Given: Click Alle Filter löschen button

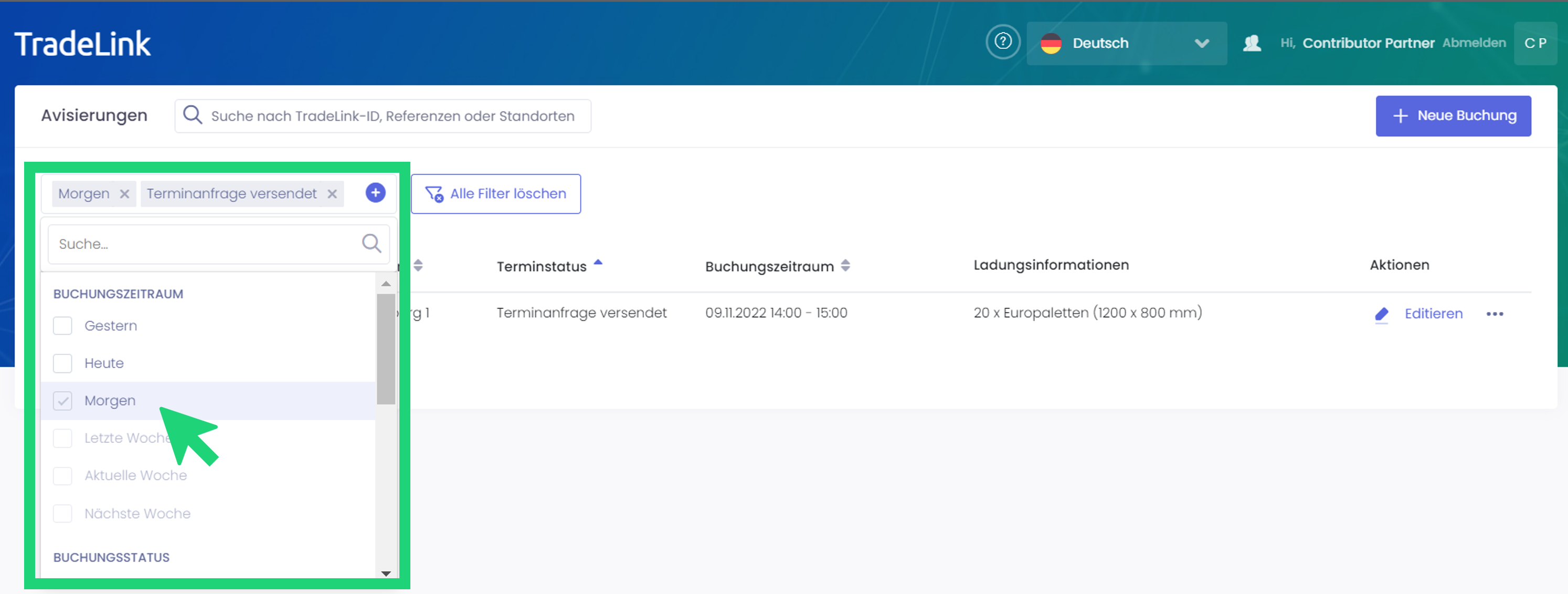Looking at the screenshot, I should pyautogui.click(x=495, y=194).
